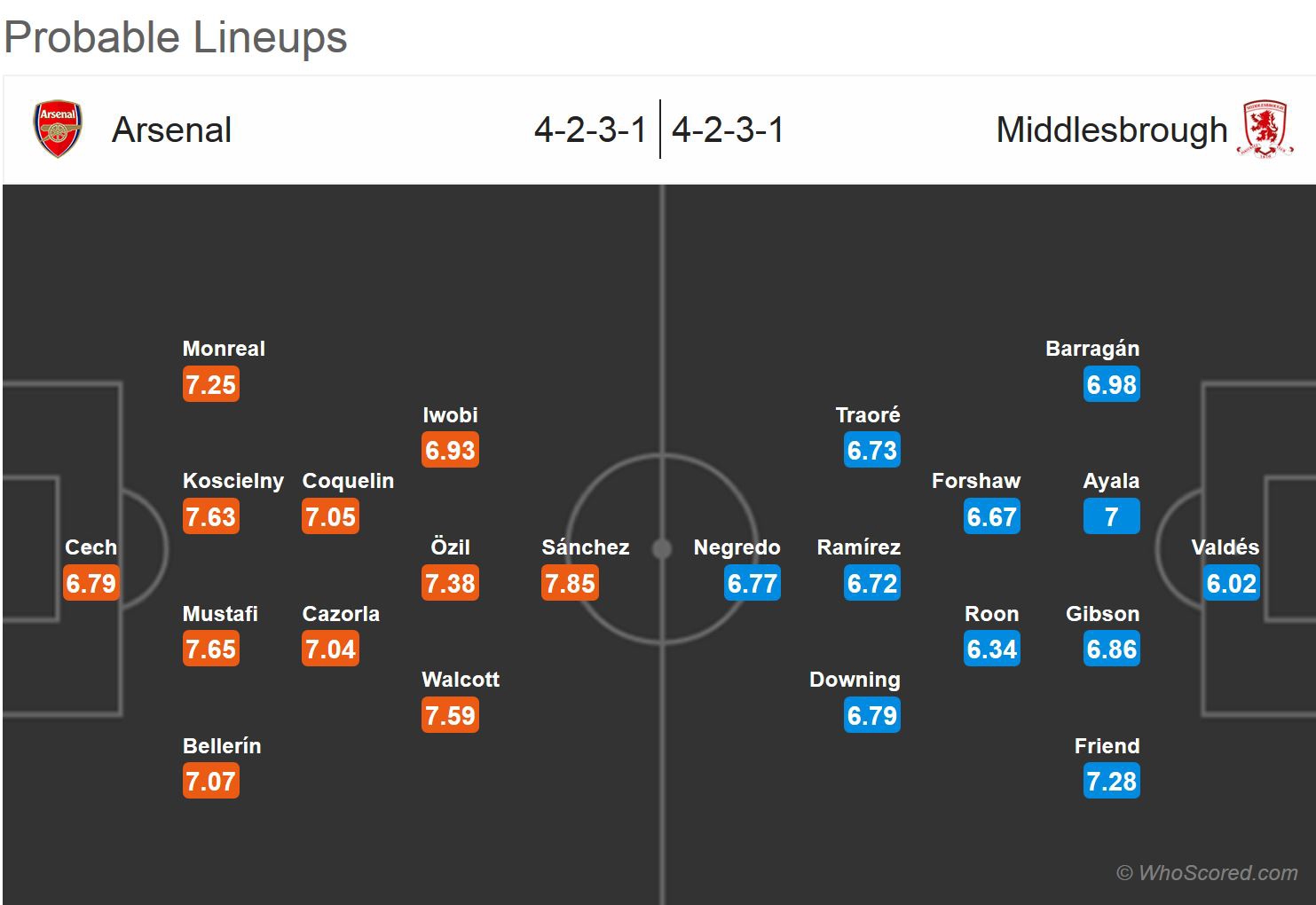Click Ayala's rating badge showing 7
Screen dimensions: 1316x905
click(1111, 517)
